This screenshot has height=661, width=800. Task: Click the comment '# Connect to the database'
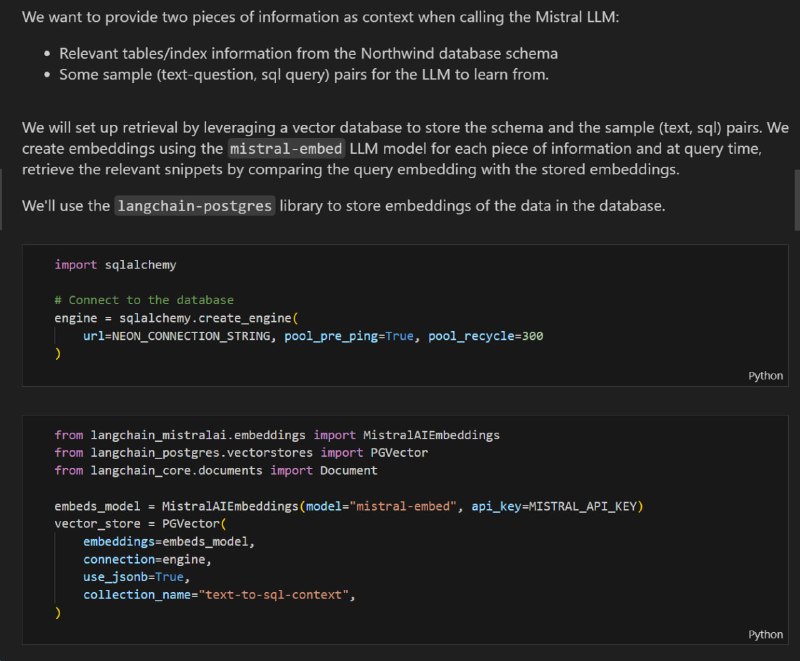click(x=144, y=300)
